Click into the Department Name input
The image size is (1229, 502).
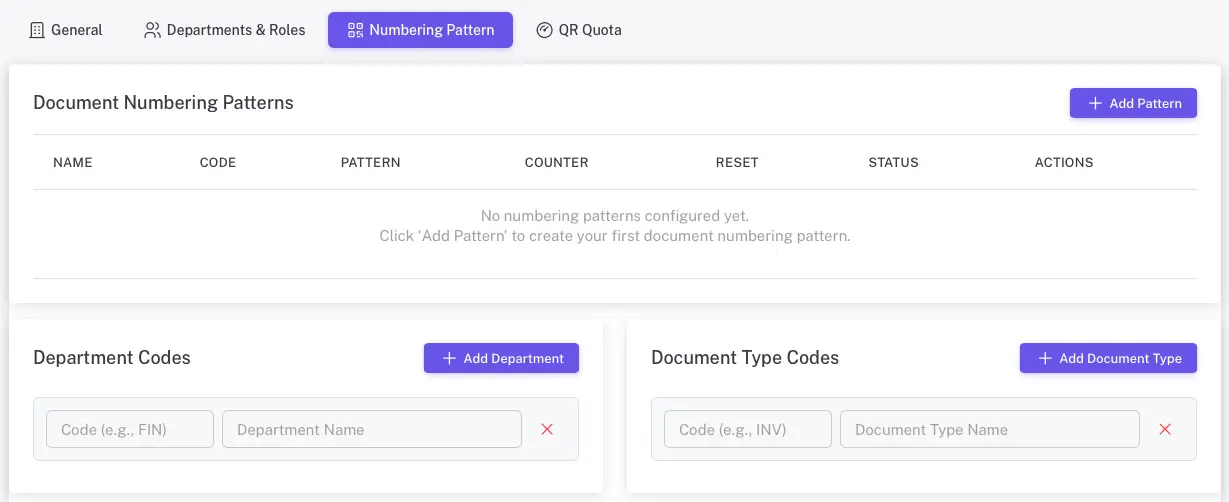pyautogui.click(x=371, y=429)
